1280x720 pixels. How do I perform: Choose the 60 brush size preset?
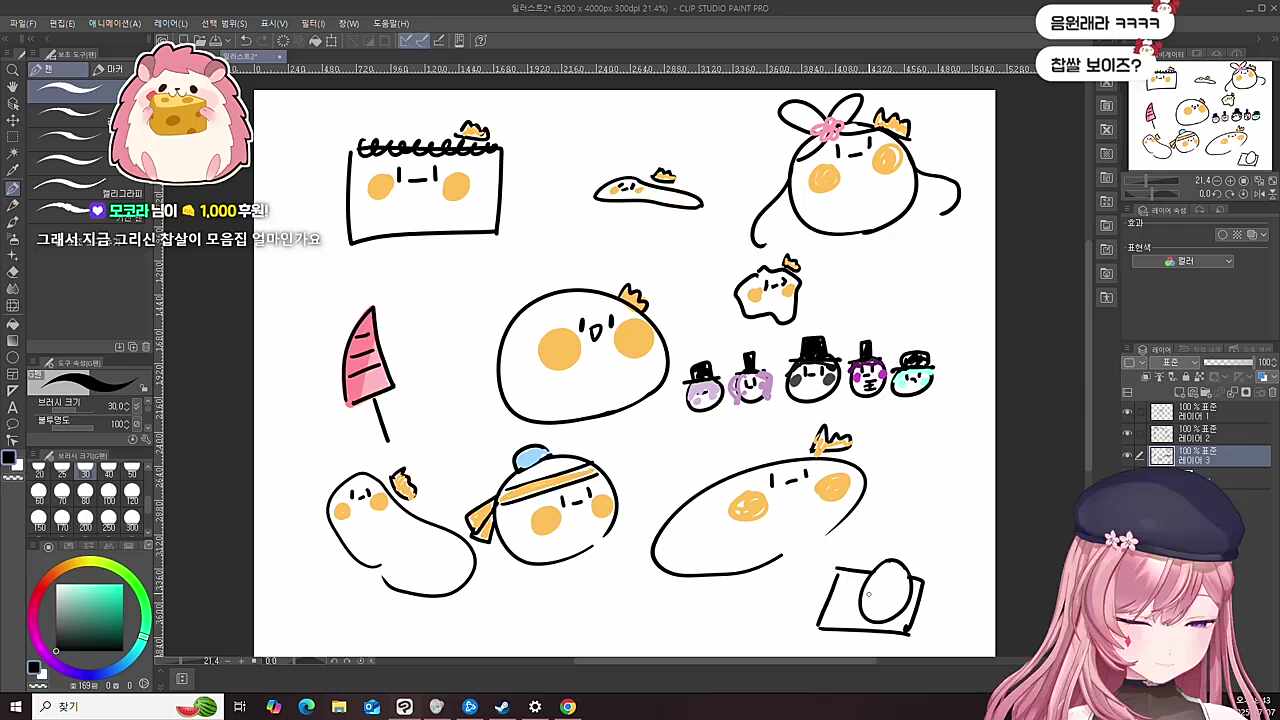pos(39,492)
